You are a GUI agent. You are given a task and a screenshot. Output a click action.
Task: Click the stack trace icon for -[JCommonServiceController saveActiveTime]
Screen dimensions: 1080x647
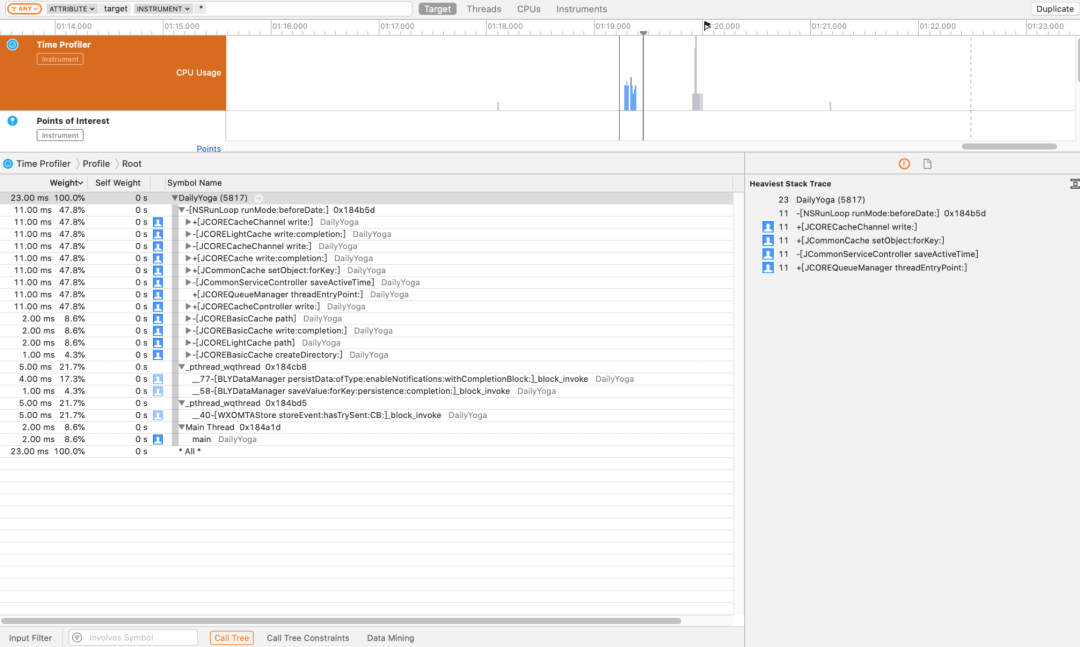[768, 254]
